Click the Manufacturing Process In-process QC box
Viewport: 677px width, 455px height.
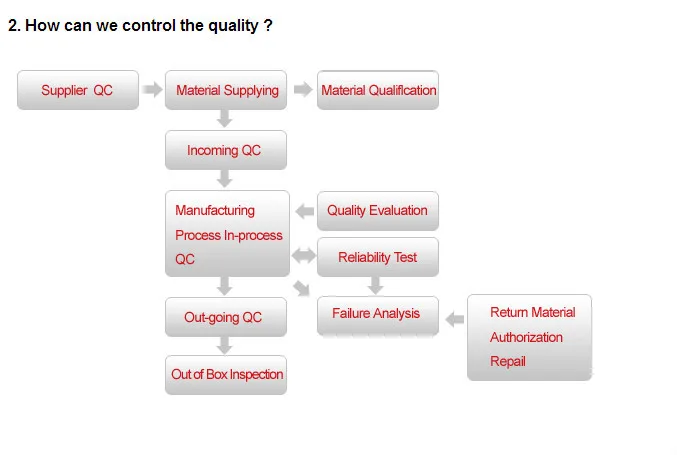tap(228, 234)
